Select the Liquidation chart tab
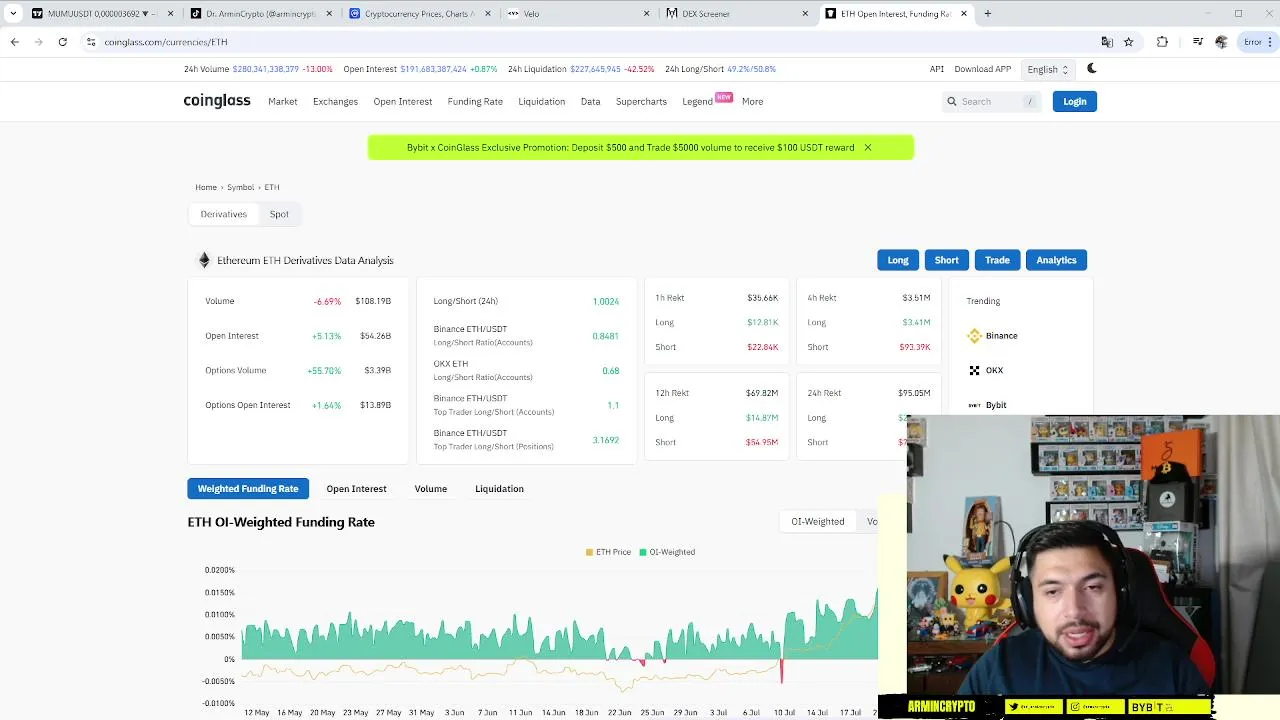 pos(499,489)
